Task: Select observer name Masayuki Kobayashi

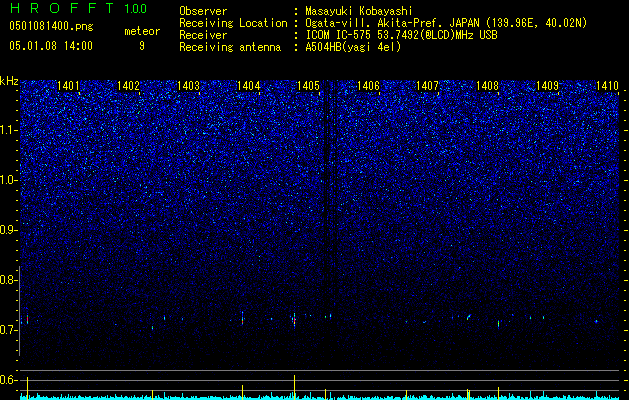Action: click(x=359, y=11)
